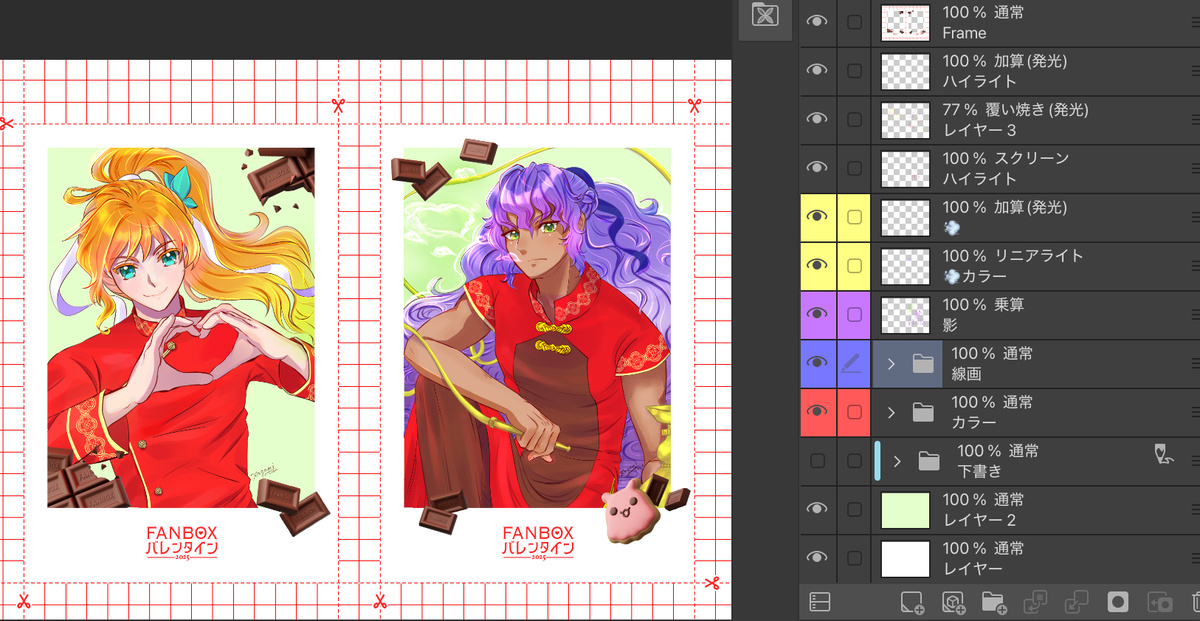
Task: Click the draft layer icon on 下書き row
Action: tap(1163, 456)
